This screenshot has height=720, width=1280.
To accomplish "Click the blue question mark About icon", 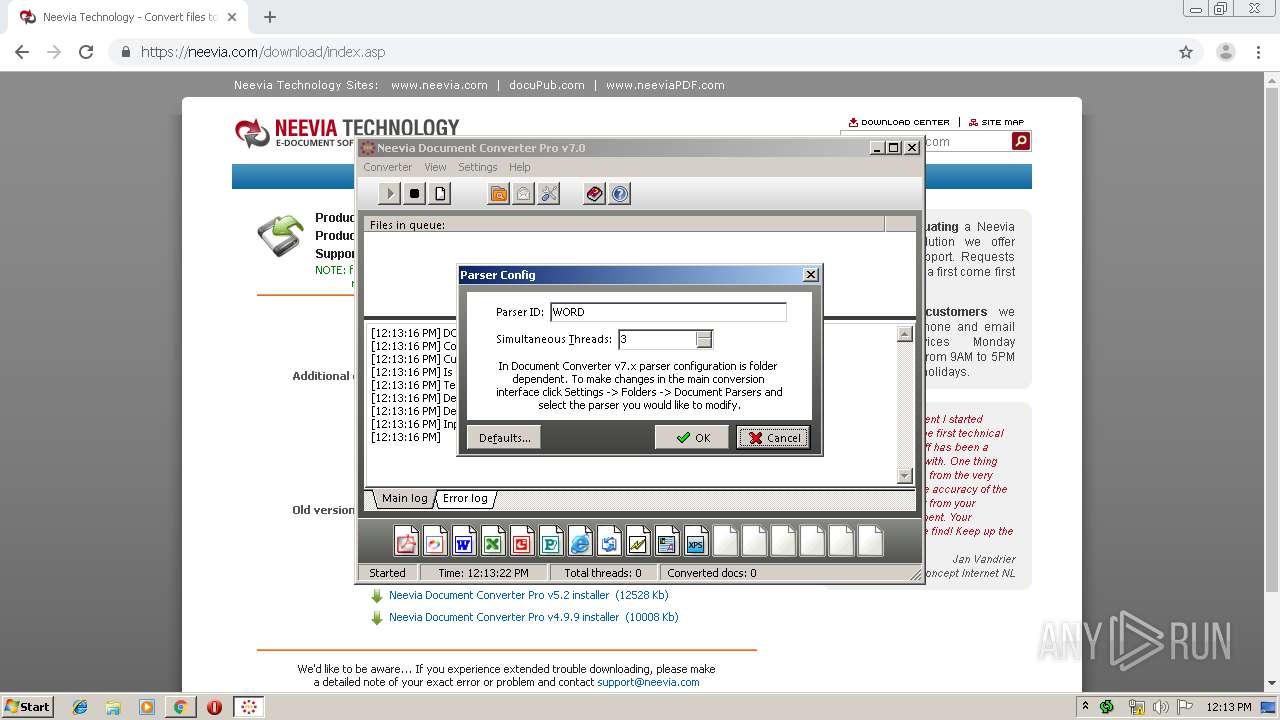I will [620, 194].
